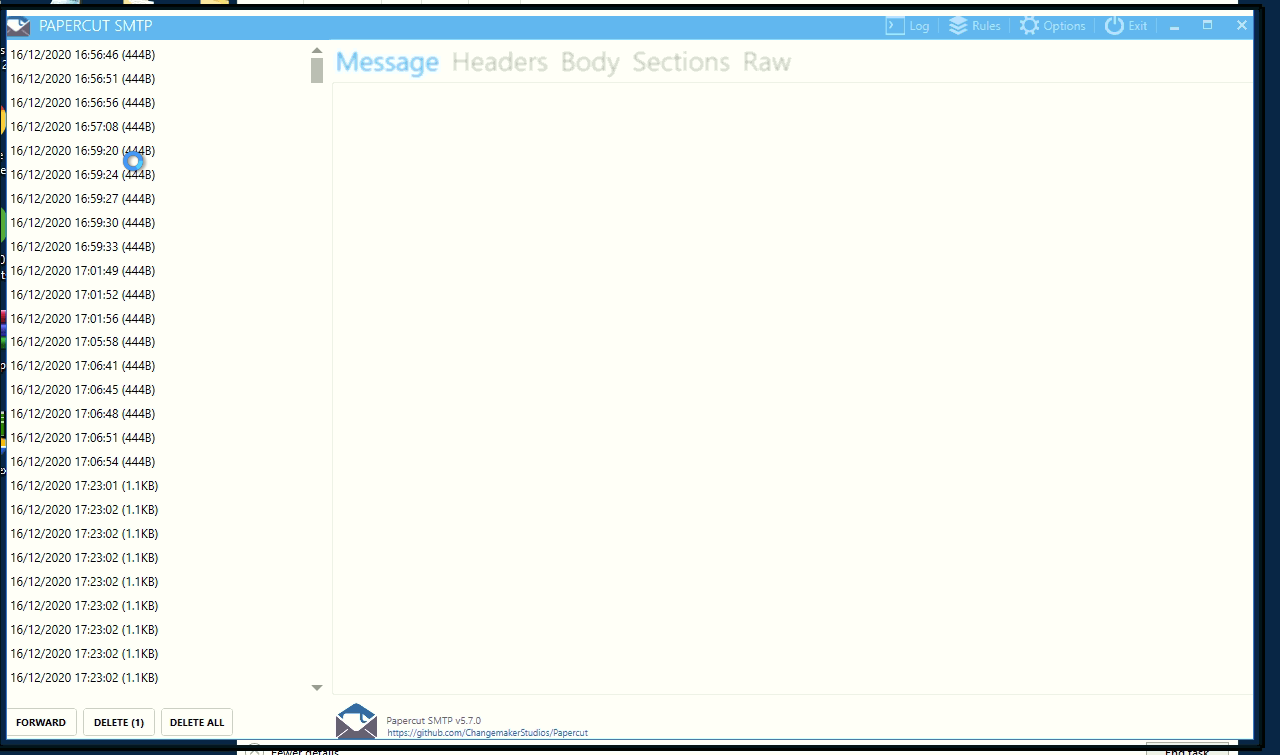Select the 17:23:01 (1.1KB) email entry
Viewport: 1280px width, 755px height.
(x=83, y=485)
